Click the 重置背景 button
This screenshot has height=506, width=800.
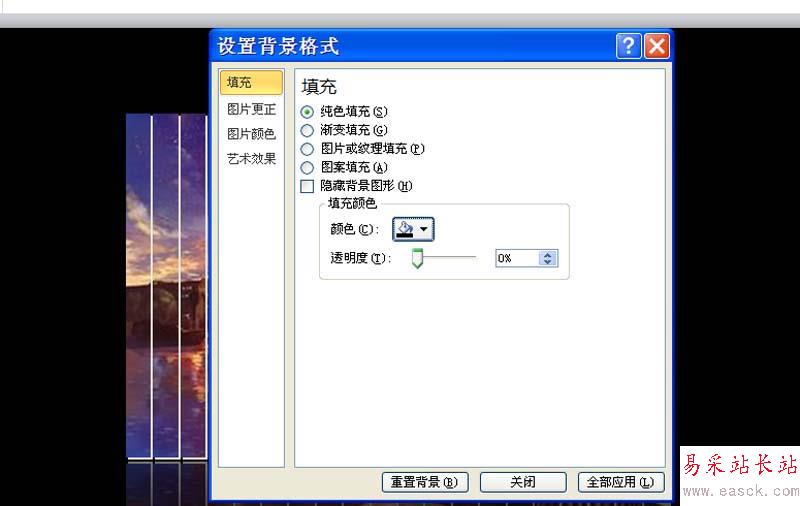(x=425, y=482)
